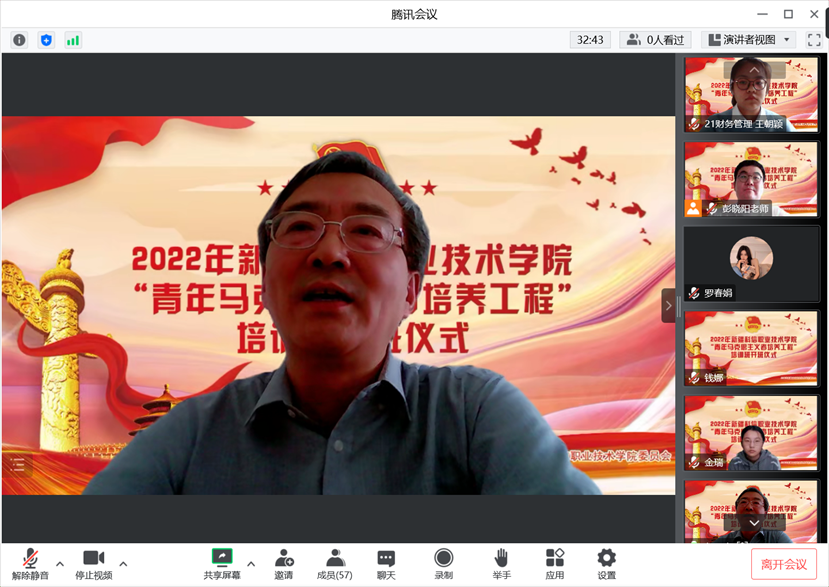The width and height of the screenshot is (829, 587).
Task: Open the 聊天 chat panel
Action: tap(386, 564)
